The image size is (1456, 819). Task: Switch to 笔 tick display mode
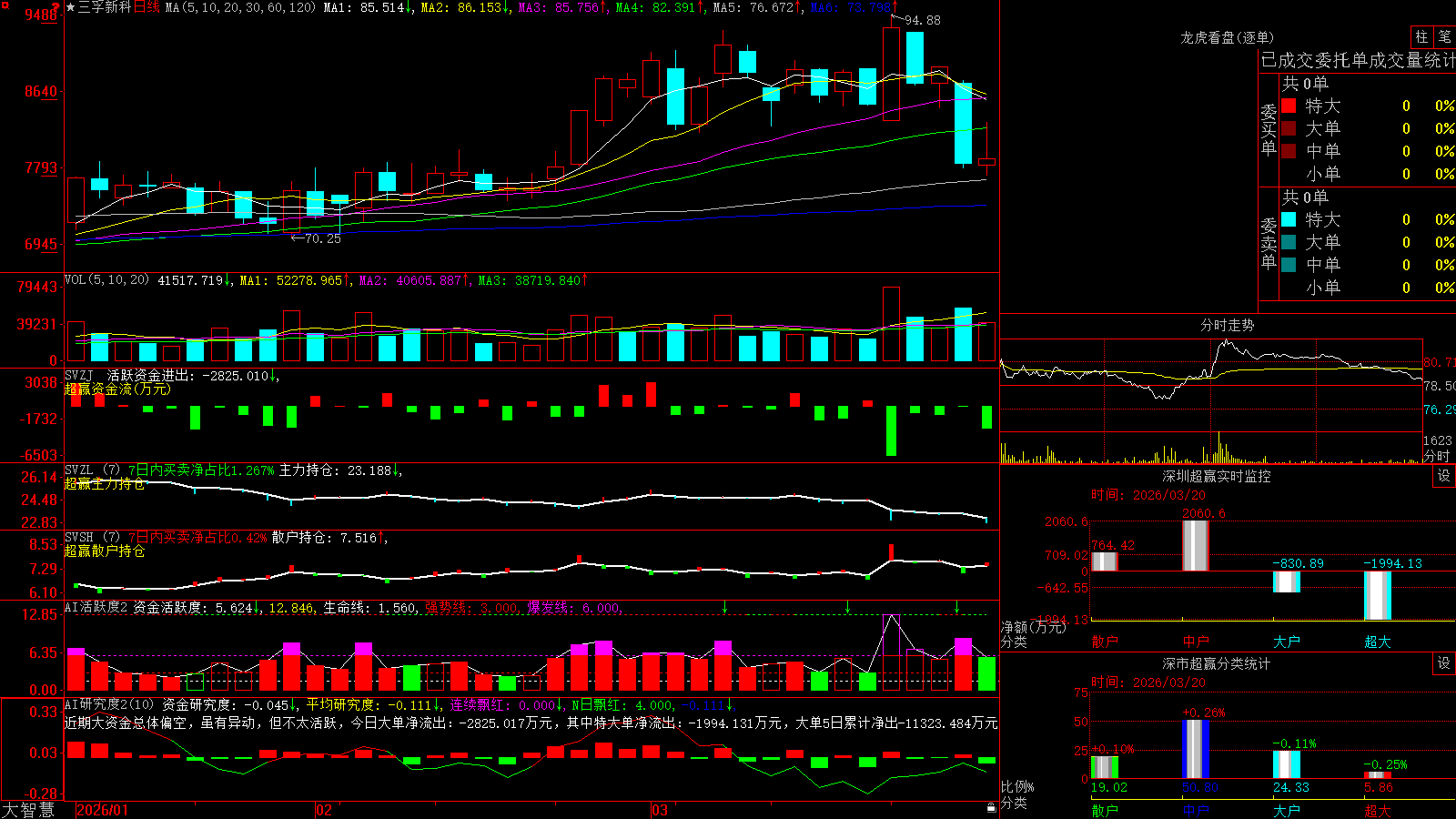(1444, 36)
